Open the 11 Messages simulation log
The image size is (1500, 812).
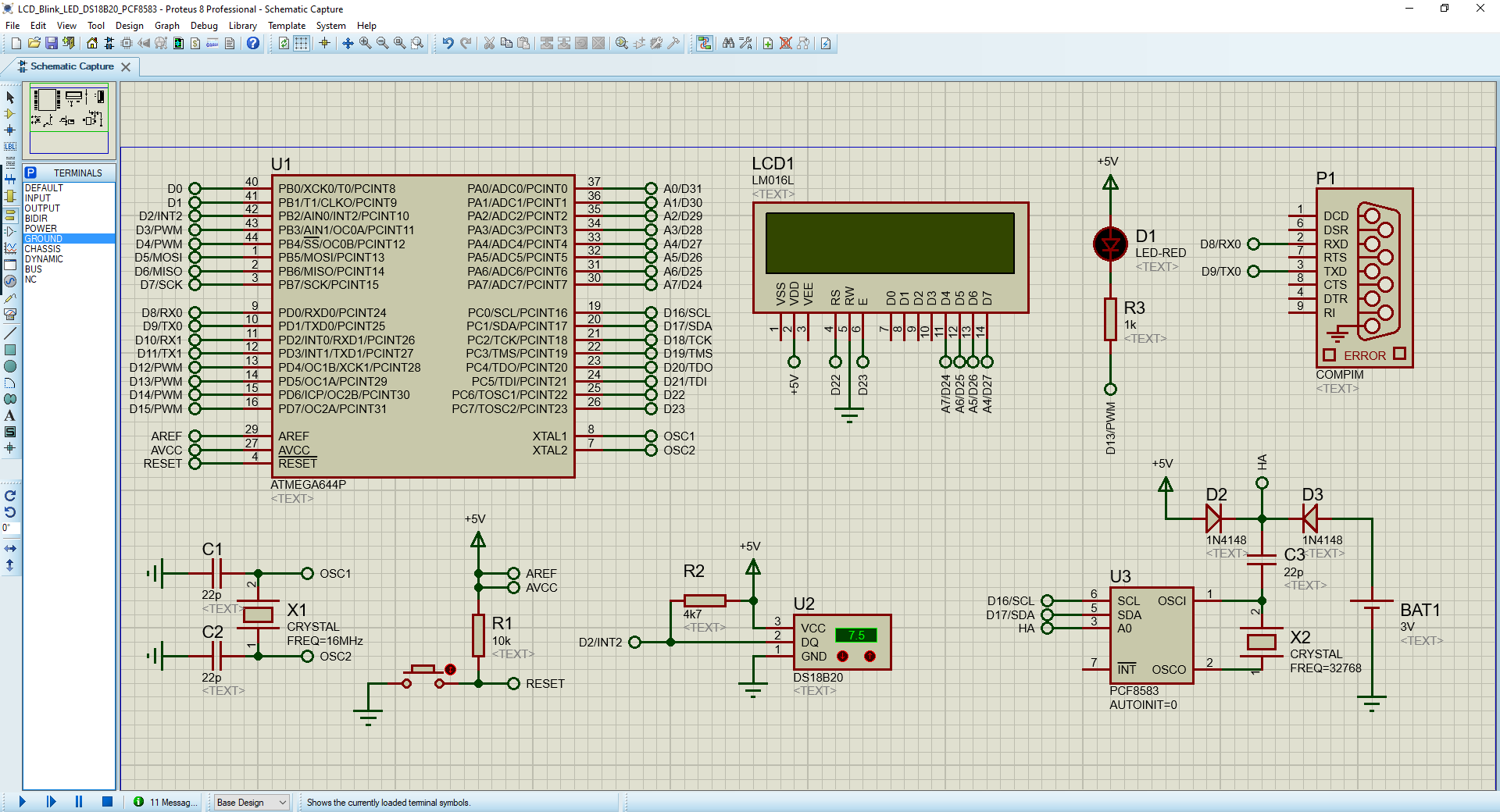click(x=164, y=802)
